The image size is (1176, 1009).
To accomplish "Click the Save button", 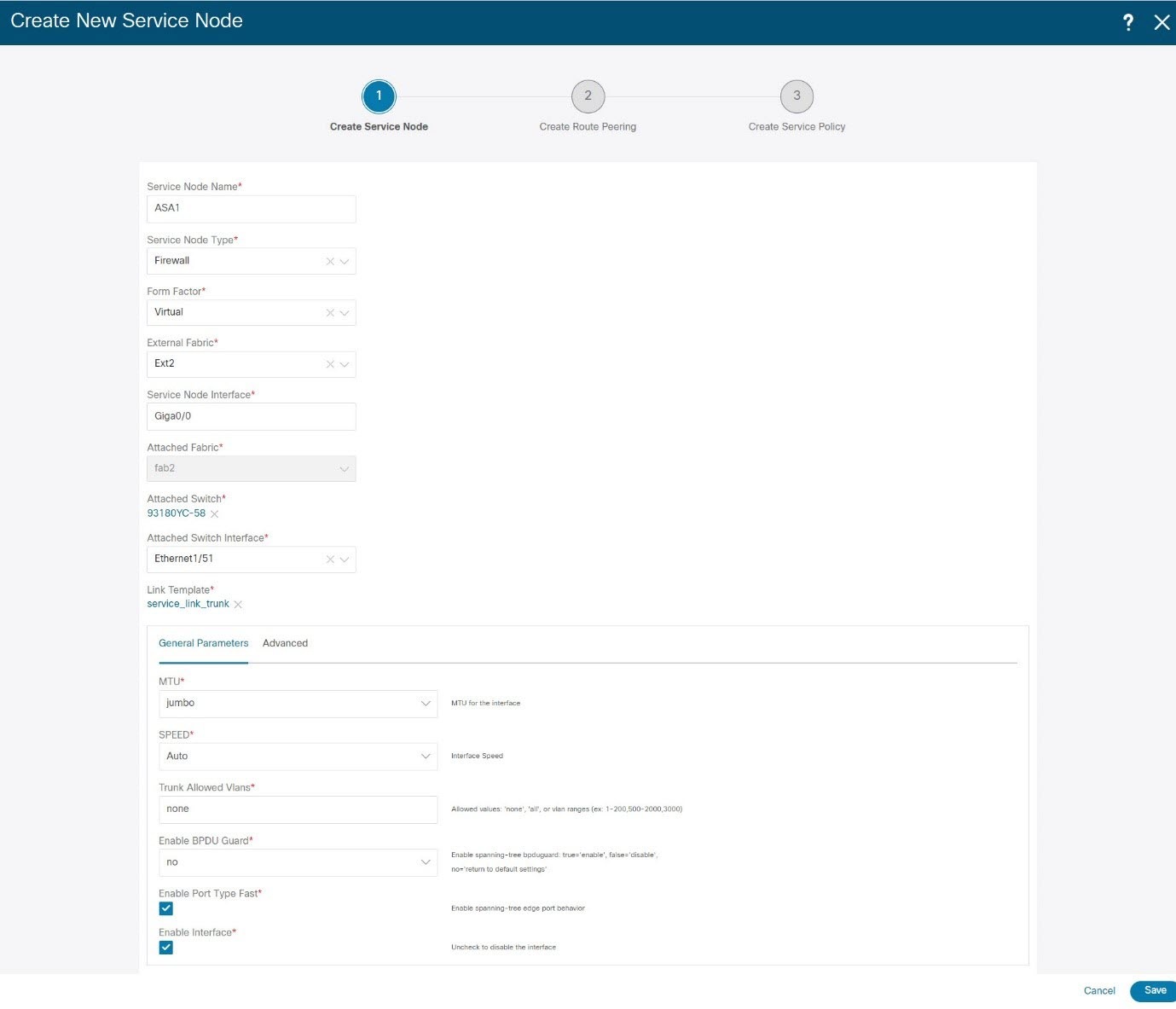I will pyautogui.click(x=1156, y=990).
